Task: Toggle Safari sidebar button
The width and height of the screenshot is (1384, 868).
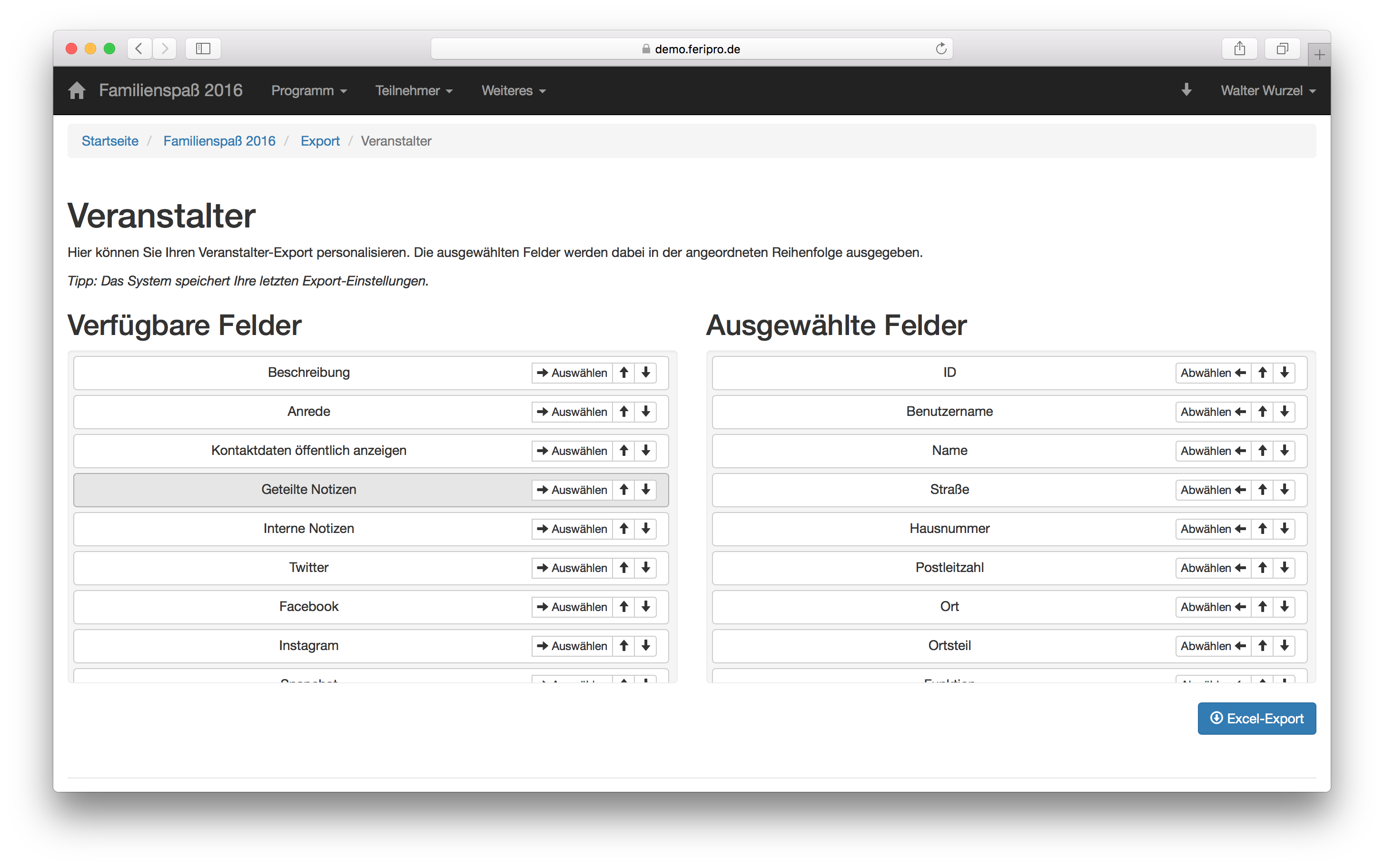Action: pos(203,49)
